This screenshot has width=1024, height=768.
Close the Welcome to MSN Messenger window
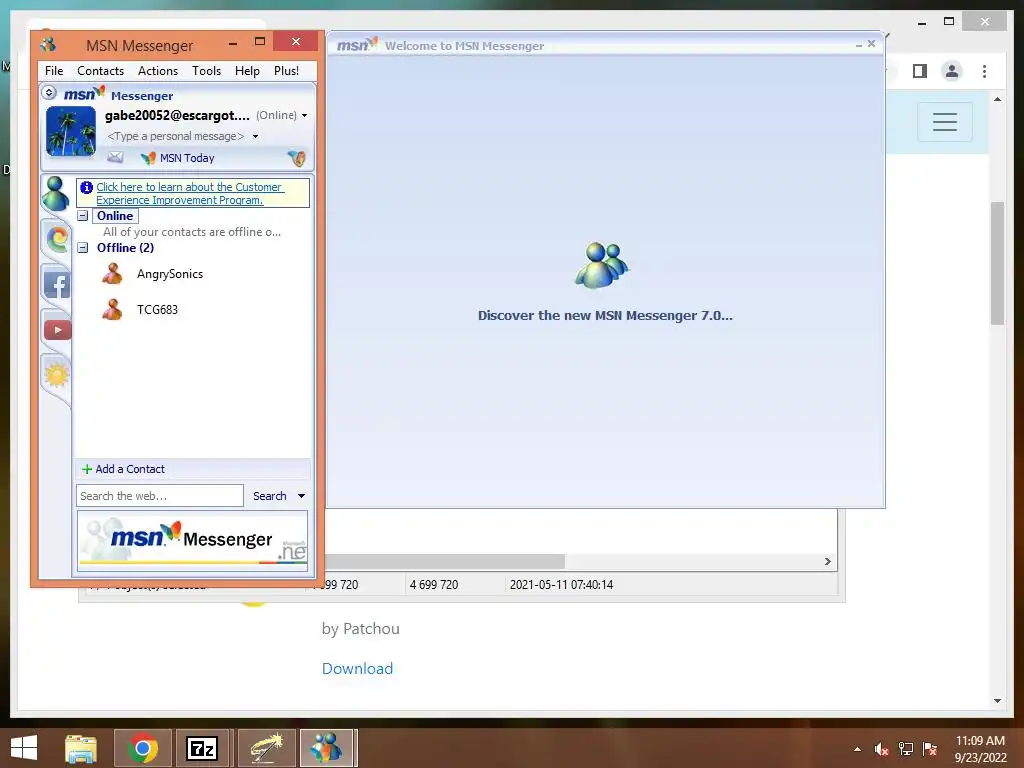(x=871, y=44)
